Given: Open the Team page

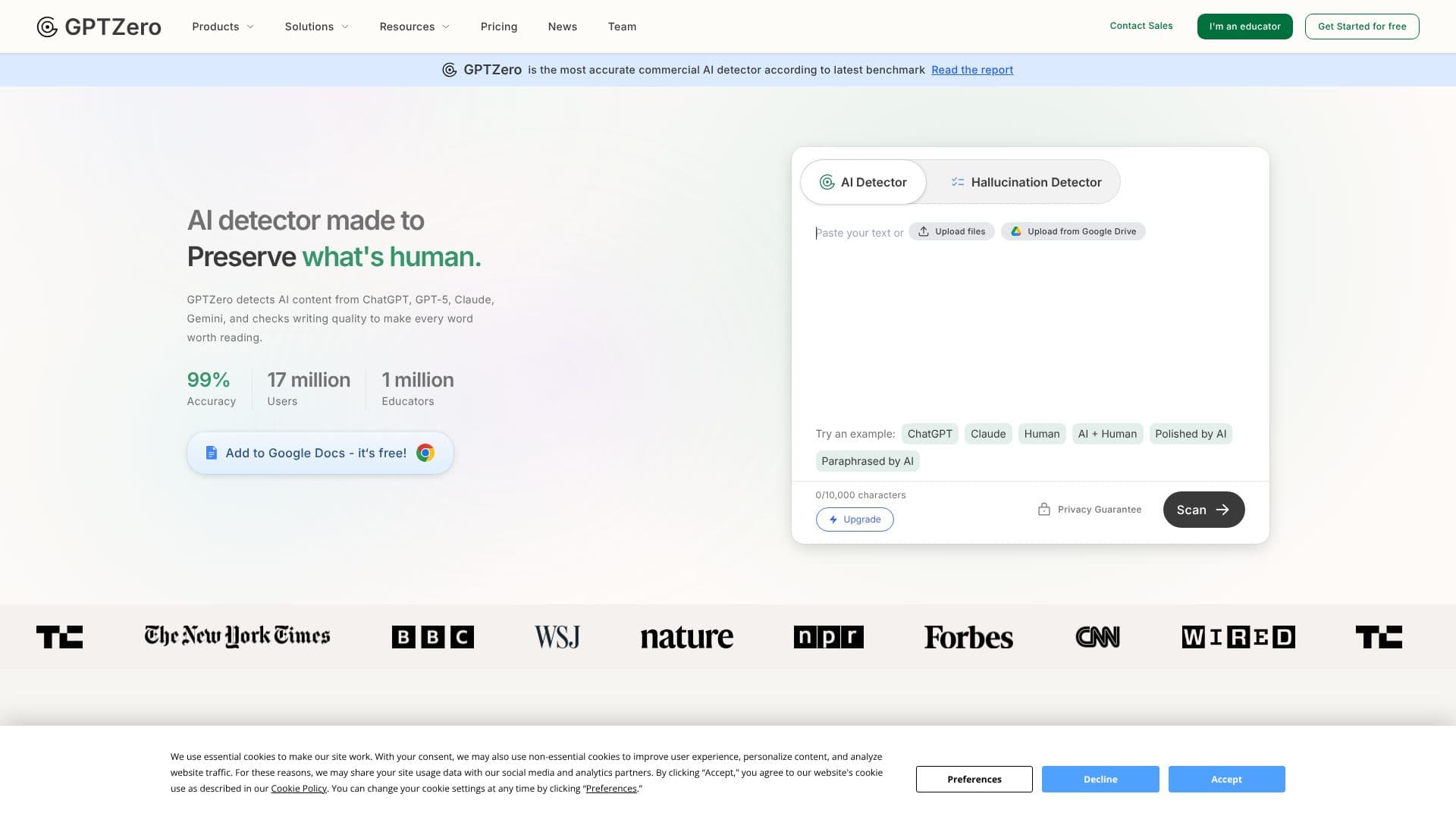Looking at the screenshot, I should 622,27.
